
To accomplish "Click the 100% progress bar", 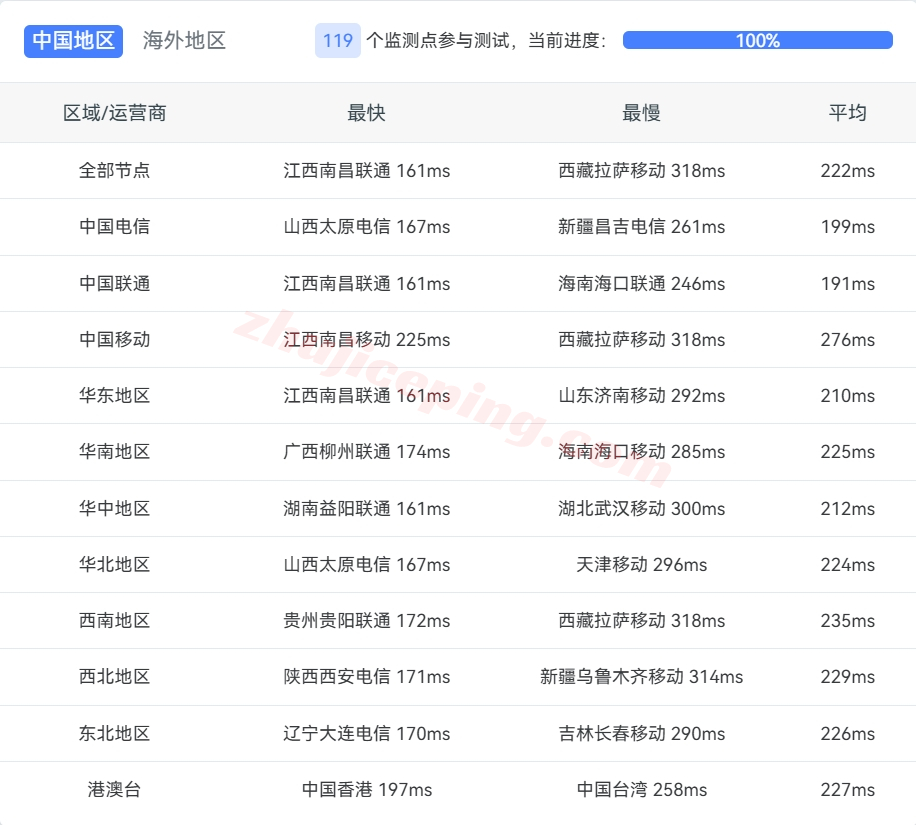I will point(757,41).
